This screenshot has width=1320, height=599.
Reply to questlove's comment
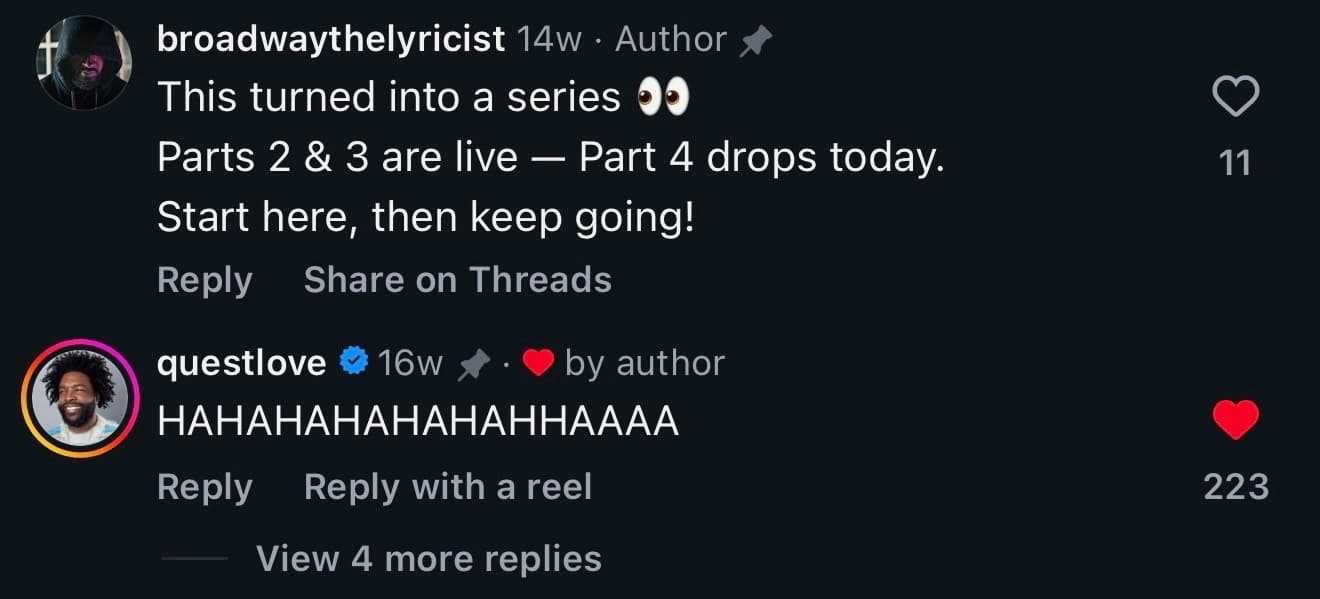205,487
